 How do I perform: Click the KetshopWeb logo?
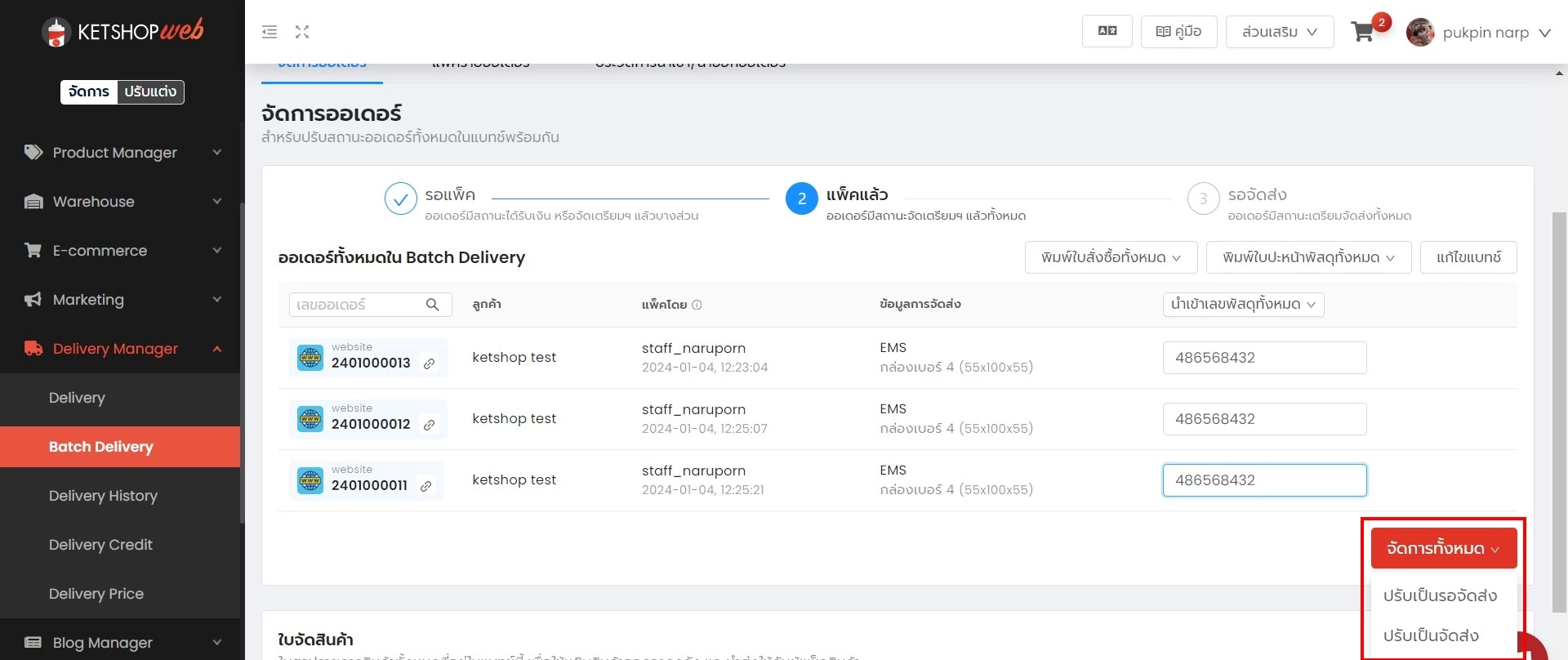(x=122, y=32)
